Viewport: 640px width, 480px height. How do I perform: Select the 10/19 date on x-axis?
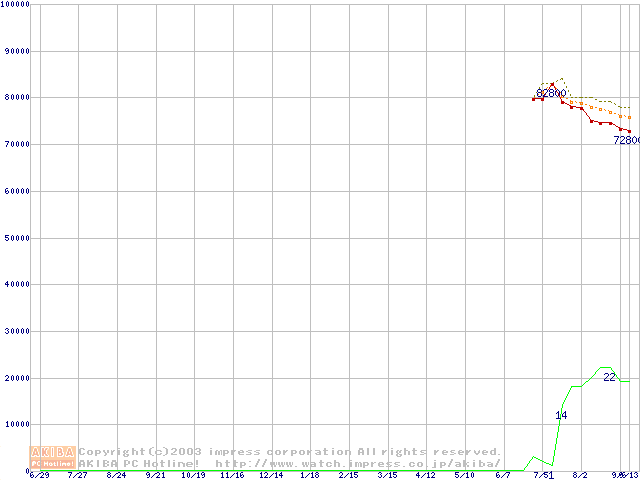click(194, 476)
